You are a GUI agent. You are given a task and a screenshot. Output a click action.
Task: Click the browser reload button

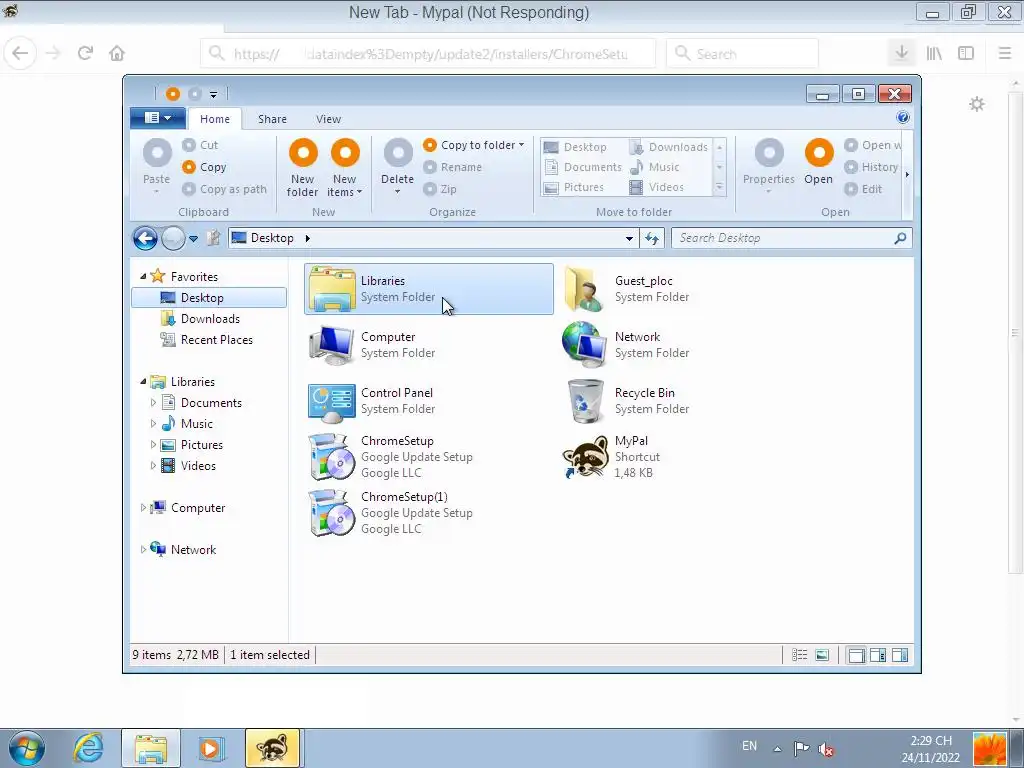pyautogui.click(x=85, y=54)
